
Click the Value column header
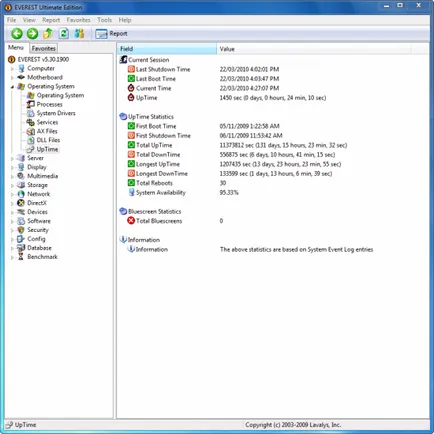point(313,49)
